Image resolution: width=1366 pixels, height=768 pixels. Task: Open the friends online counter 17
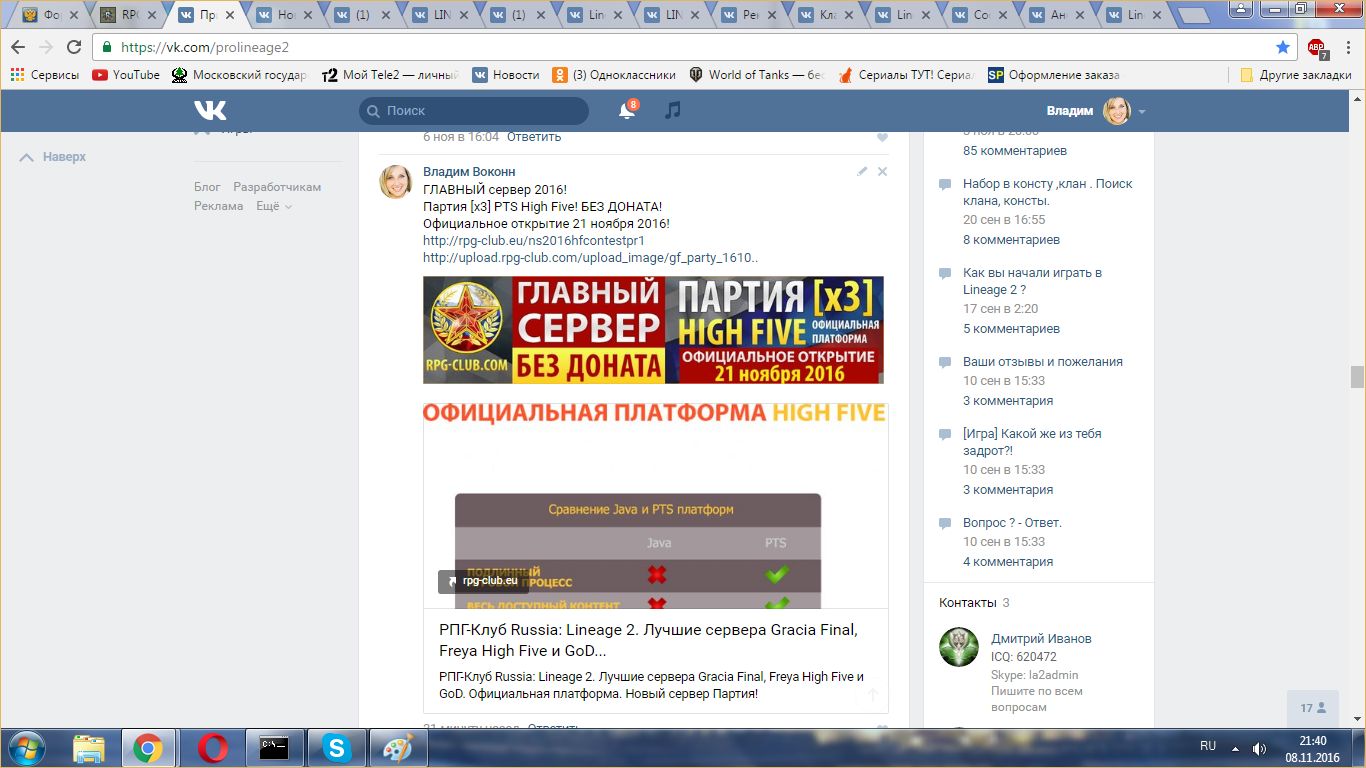coord(1313,708)
